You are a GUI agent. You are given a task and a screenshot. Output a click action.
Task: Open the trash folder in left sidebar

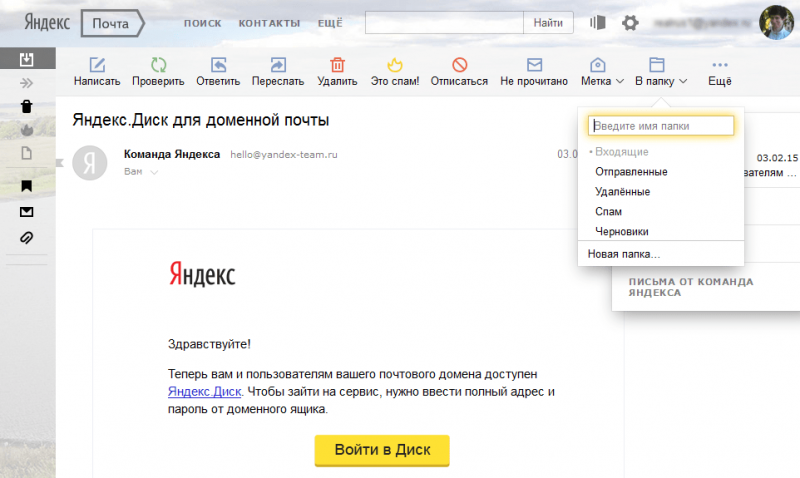27,107
